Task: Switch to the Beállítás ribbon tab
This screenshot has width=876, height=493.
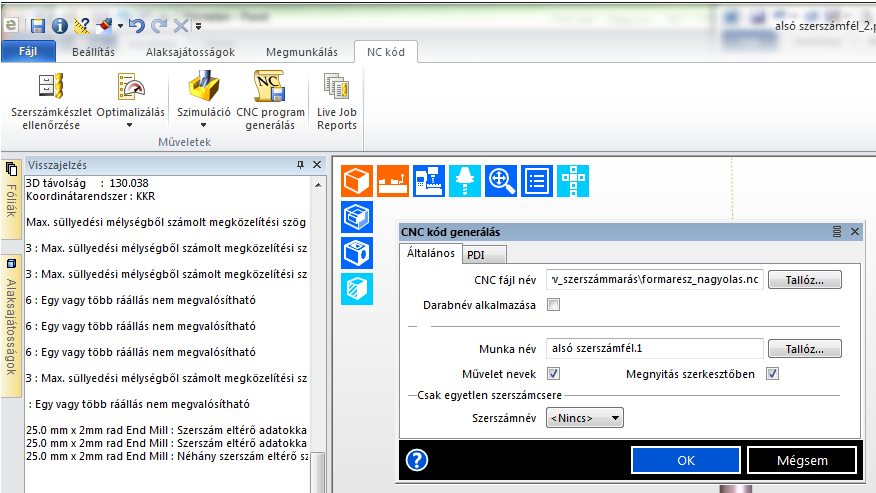Action: click(93, 52)
